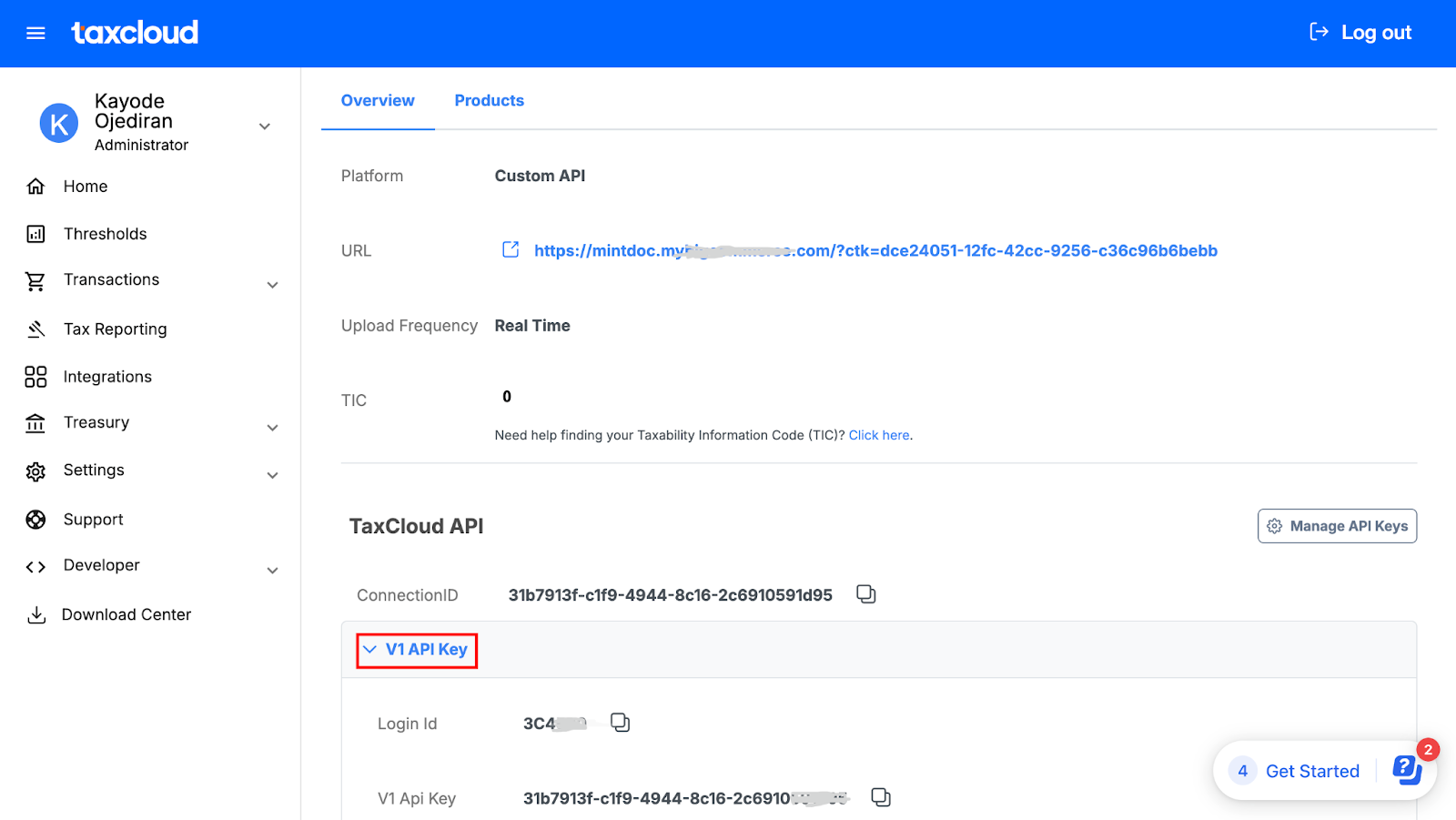Screen dimensions: 1456x820
Task: Switch to the Overview tab
Action: coord(378,100)
